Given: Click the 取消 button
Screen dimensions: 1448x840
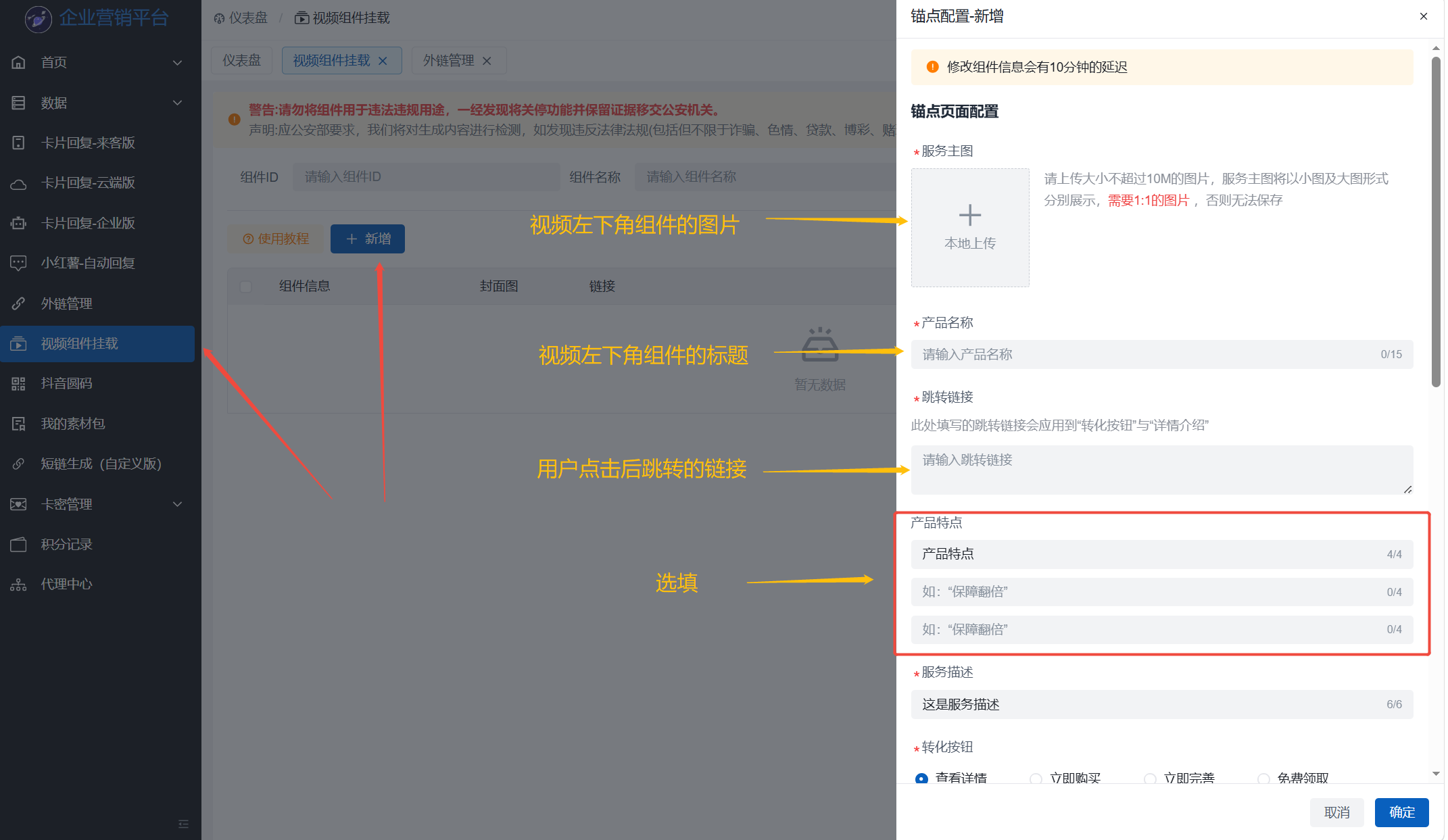Looking at the screenshot, I should click(1336, 812).
